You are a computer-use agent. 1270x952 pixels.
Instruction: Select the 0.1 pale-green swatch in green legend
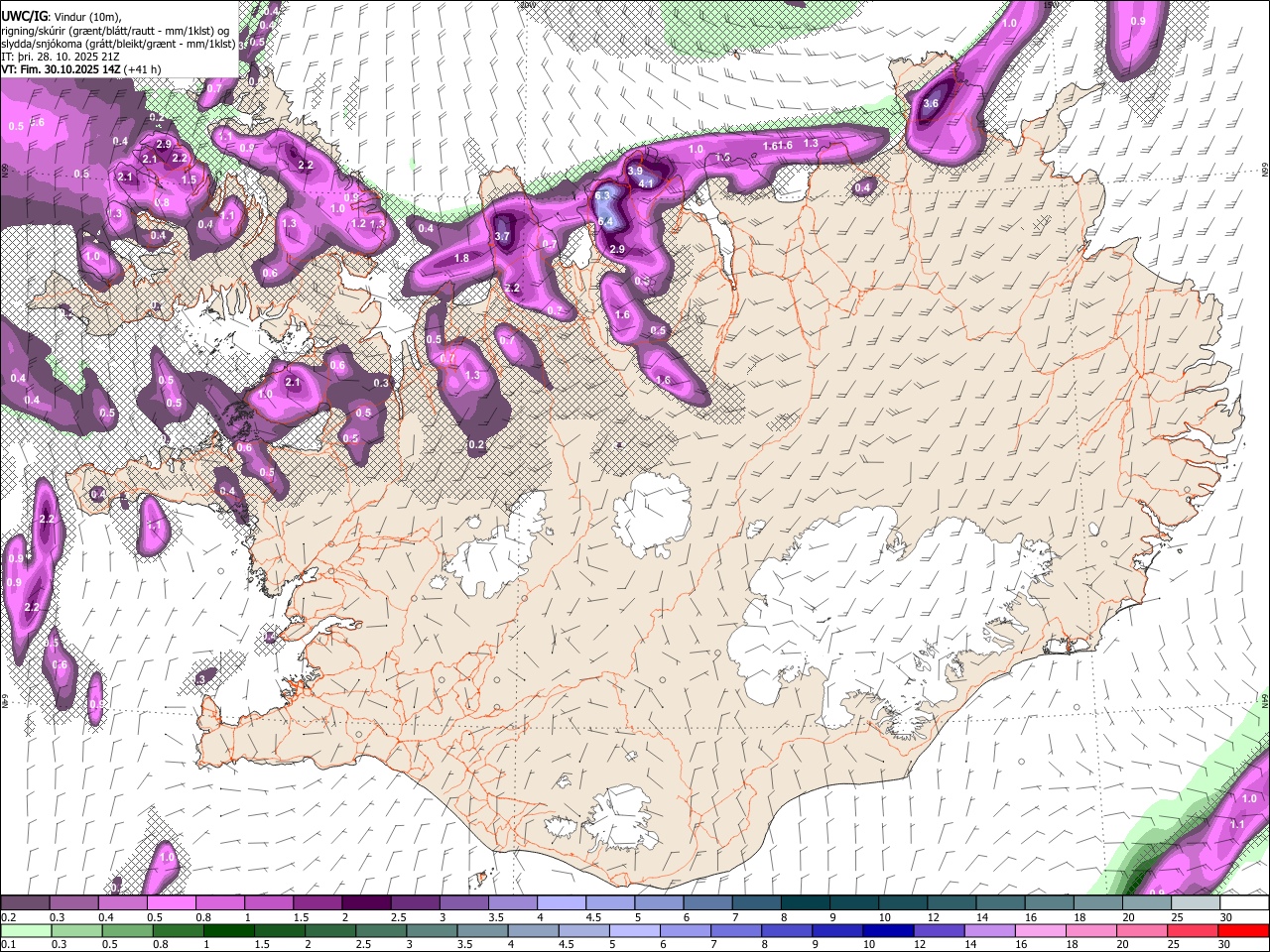25,930
